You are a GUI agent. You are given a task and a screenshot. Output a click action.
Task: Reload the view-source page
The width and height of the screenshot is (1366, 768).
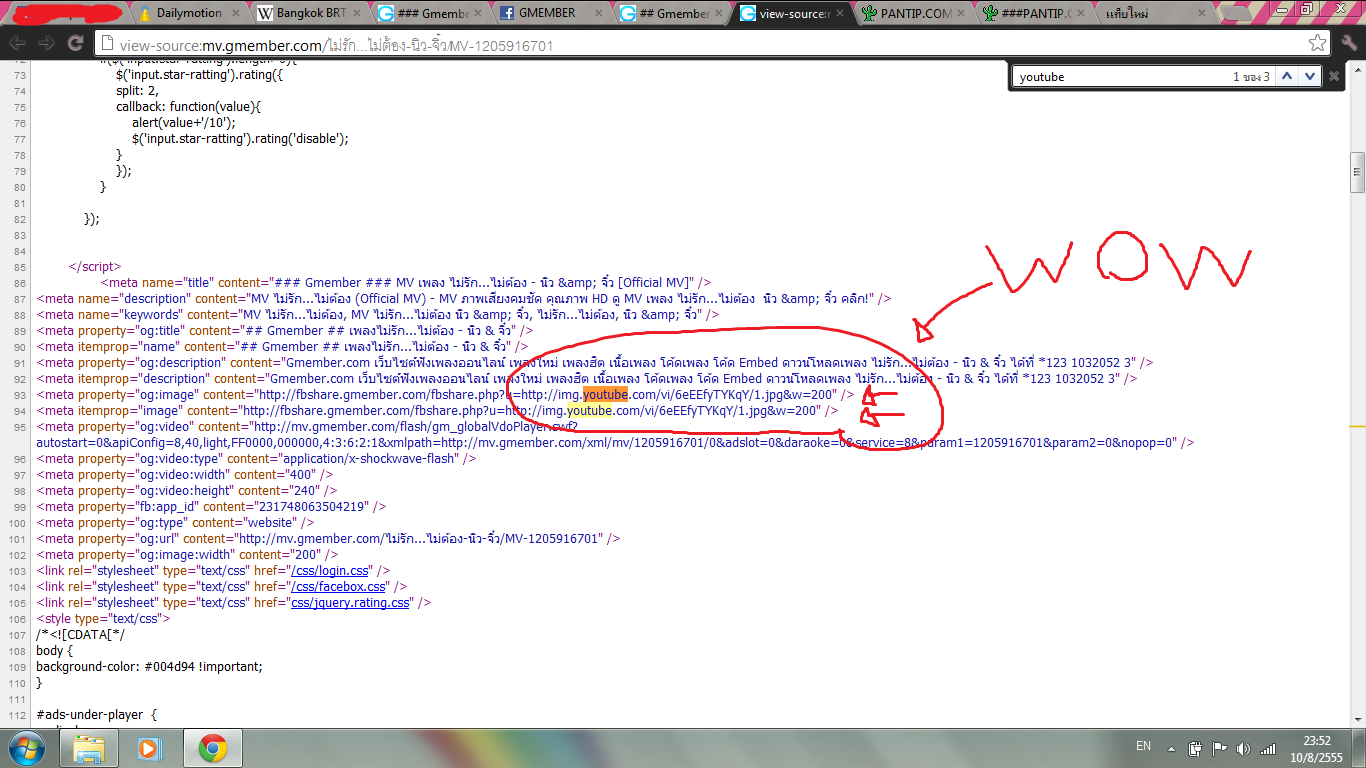pyautogui.click(x=75, y=44)
